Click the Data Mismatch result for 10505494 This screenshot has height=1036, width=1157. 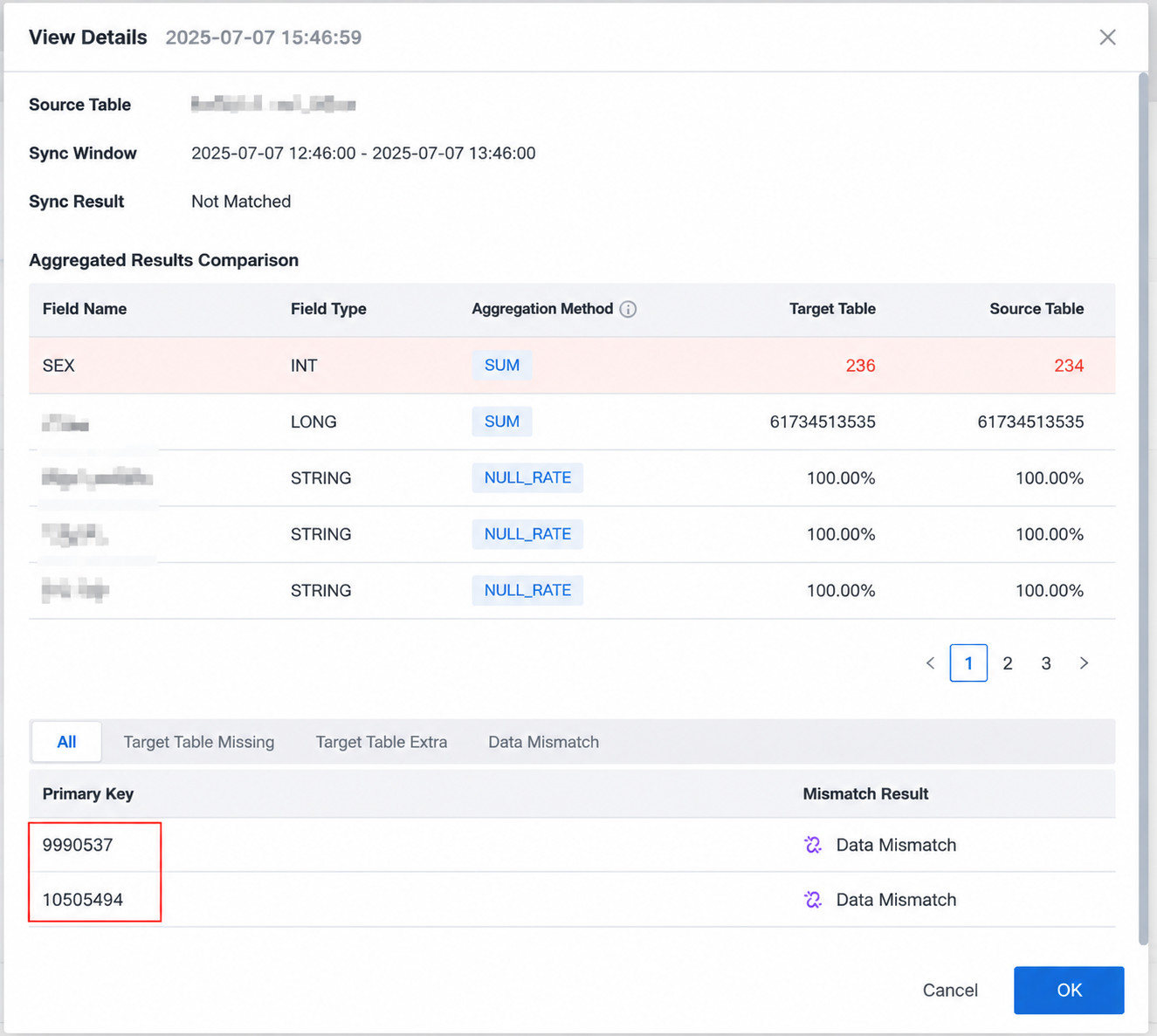(x=896, y=900)
